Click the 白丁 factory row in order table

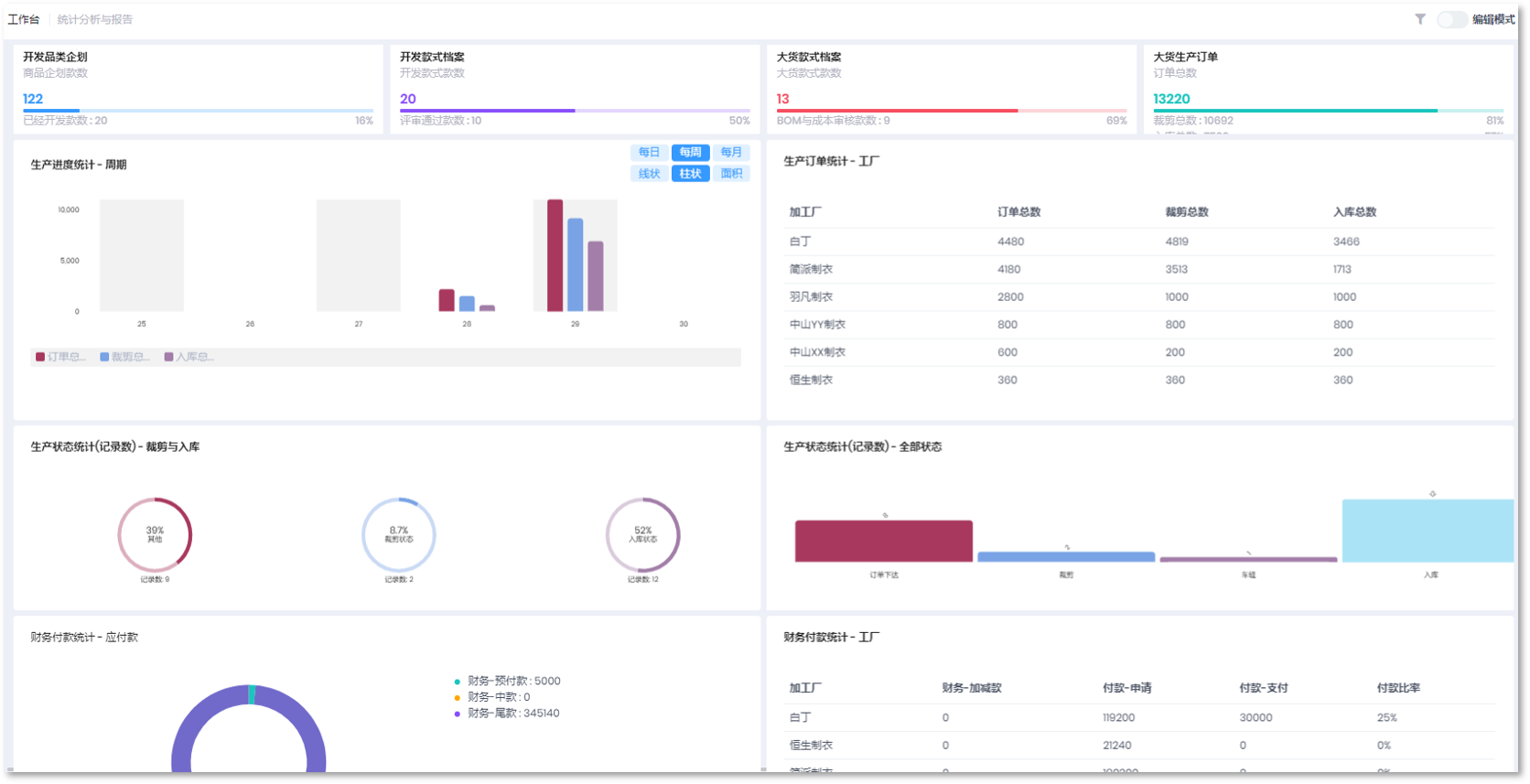1140,242
